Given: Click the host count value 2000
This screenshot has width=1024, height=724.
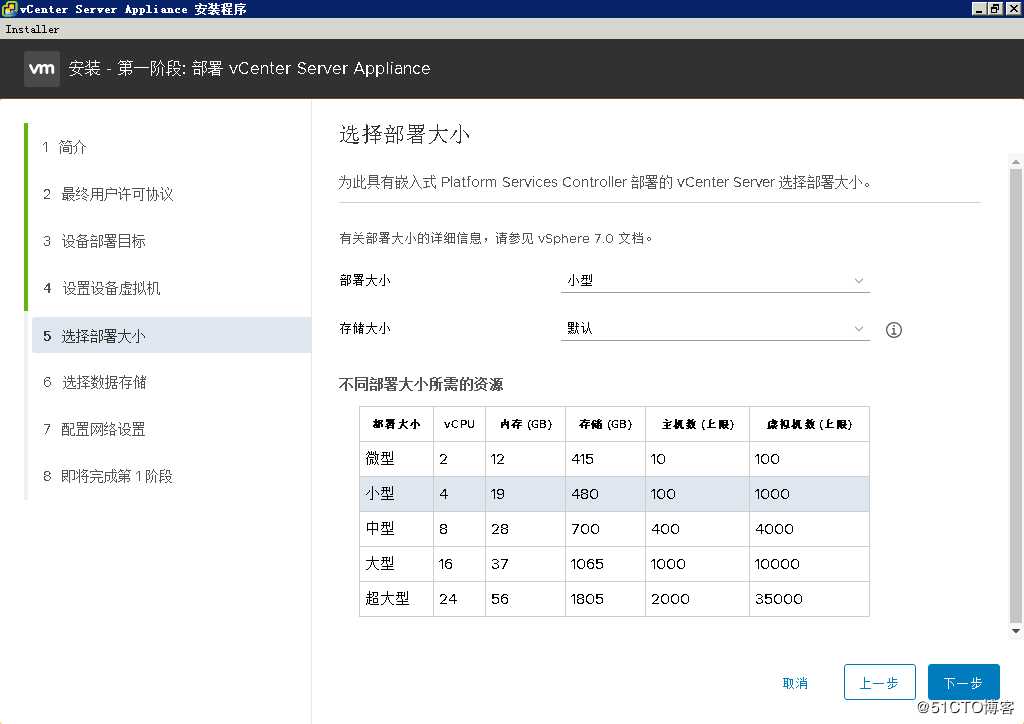Looking at the screenshot, I should pyautogui.click(x=670, y=599).
